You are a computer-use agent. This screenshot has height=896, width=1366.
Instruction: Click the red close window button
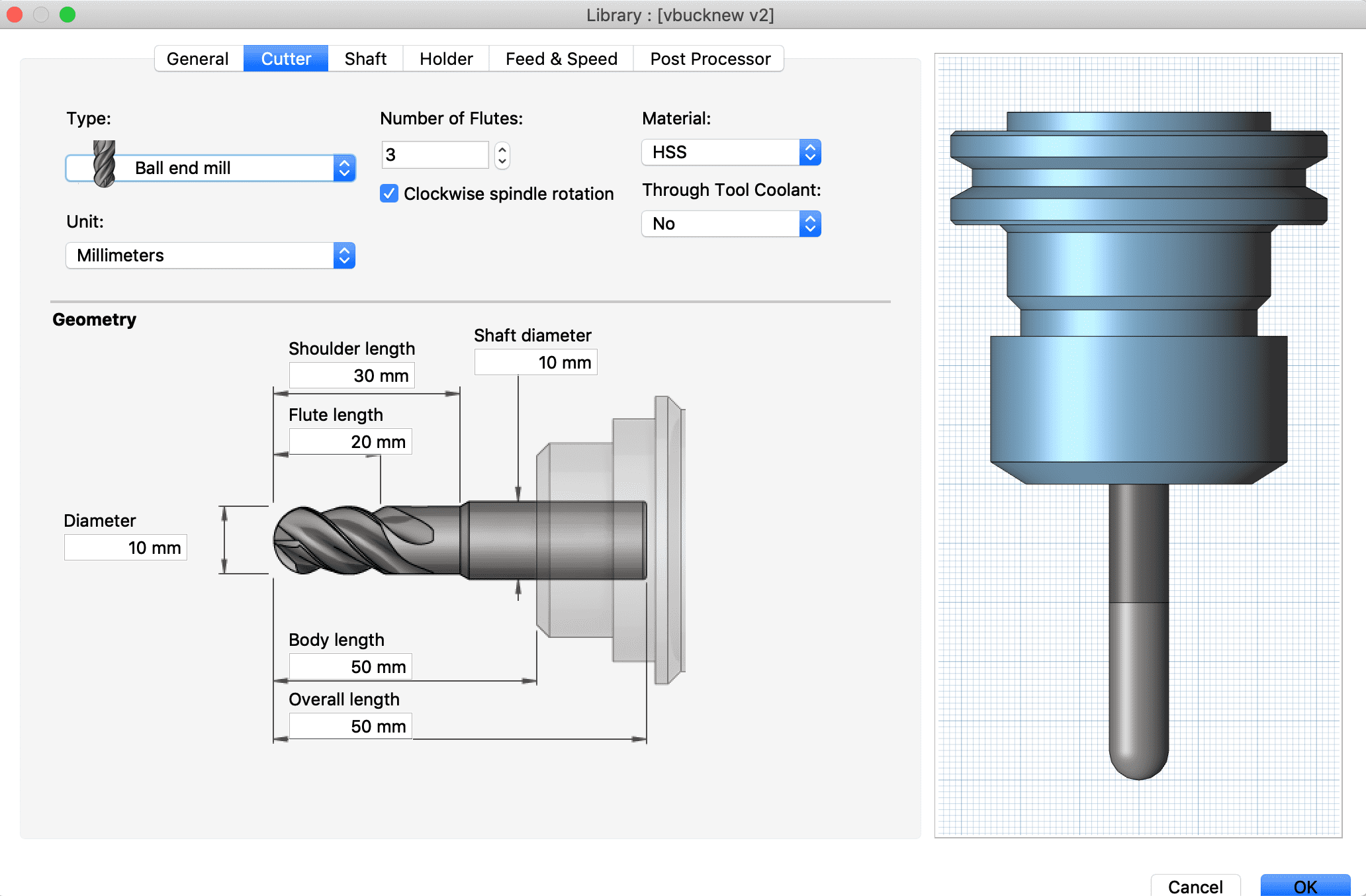pyautogui.click(x=15, y=15)
